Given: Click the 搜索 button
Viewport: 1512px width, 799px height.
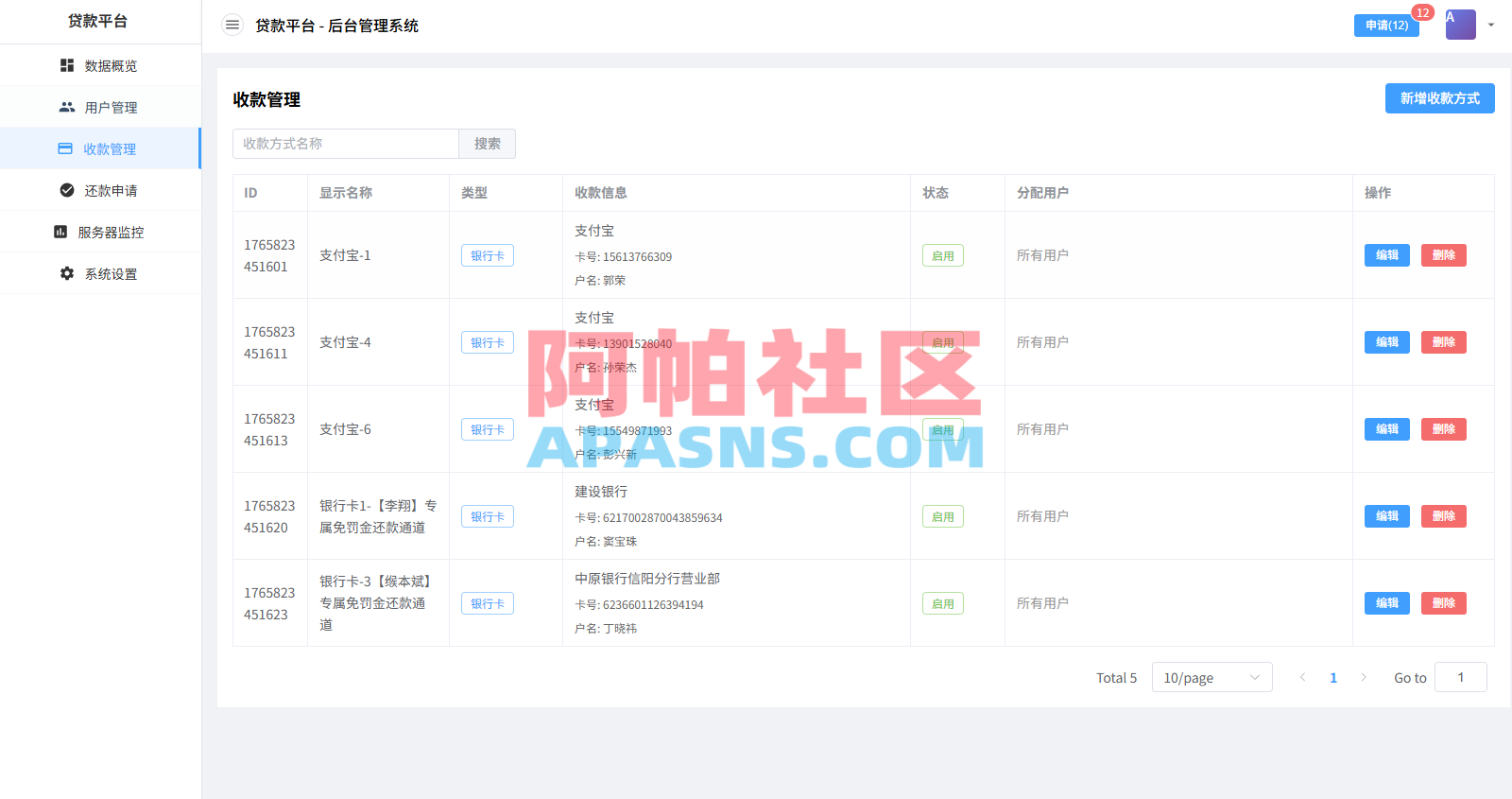Looking at the screenshot, I should [488, 144].
